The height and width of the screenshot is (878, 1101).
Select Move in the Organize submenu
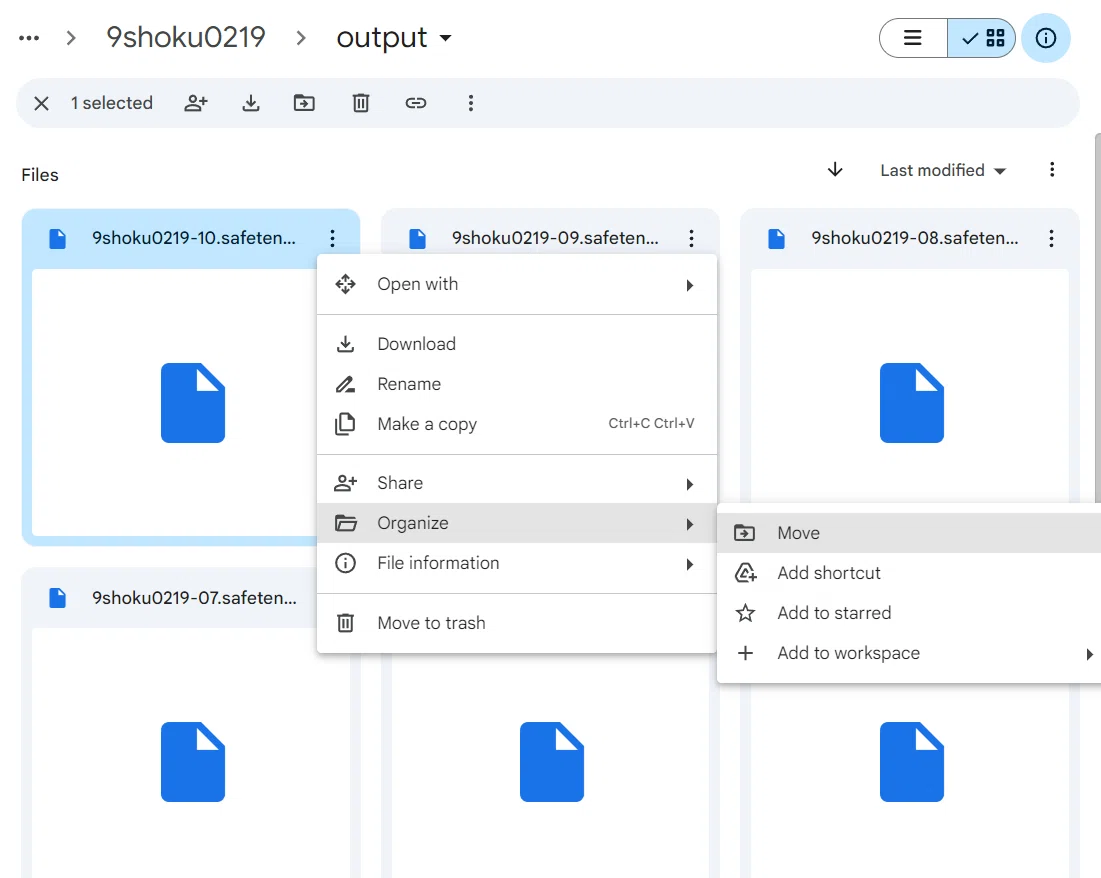(909, 533)
